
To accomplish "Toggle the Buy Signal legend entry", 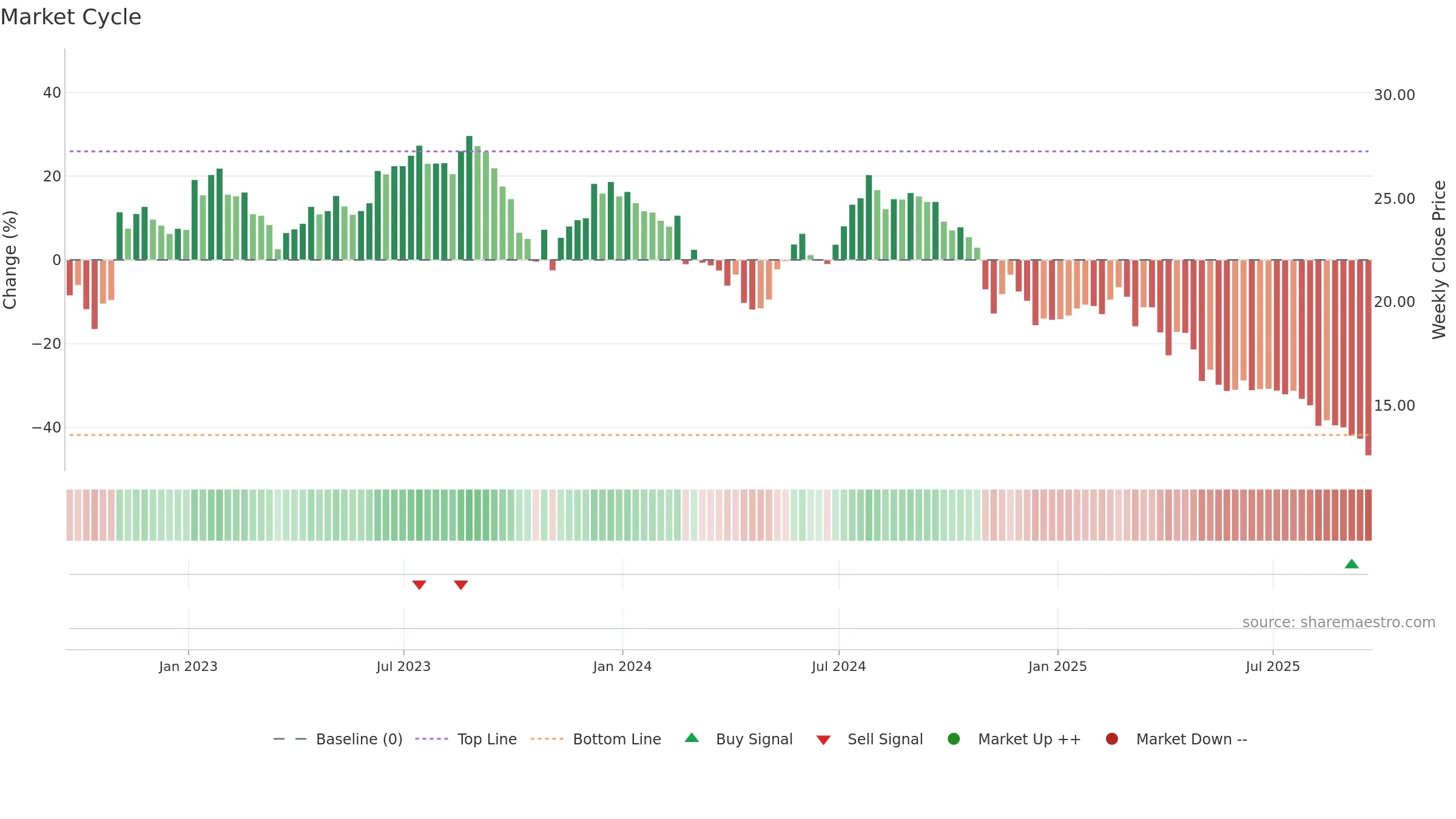I will coord(738,739).
